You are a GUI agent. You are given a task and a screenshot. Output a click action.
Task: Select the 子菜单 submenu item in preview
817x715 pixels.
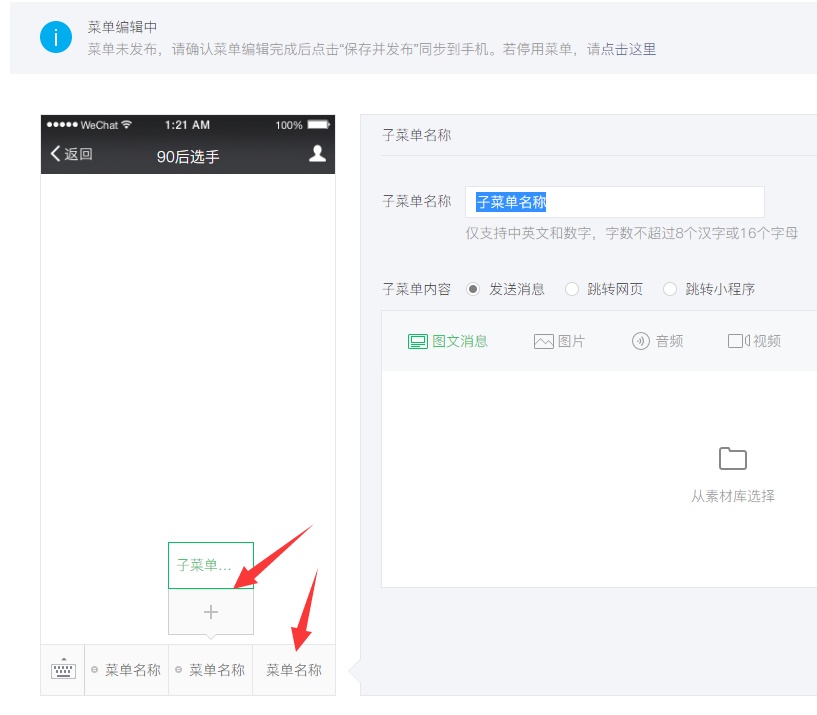tap(210, 565)
